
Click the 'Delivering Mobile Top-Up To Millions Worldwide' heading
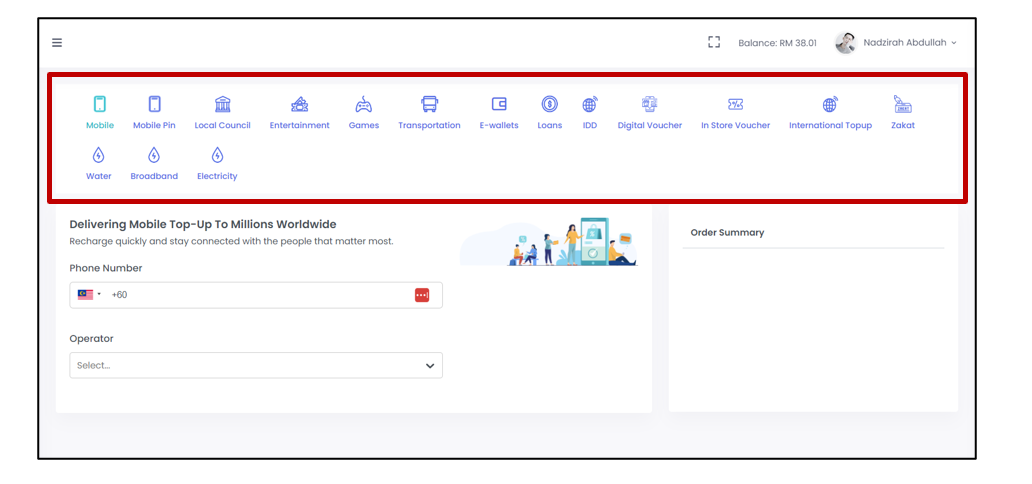click(203, 225)
